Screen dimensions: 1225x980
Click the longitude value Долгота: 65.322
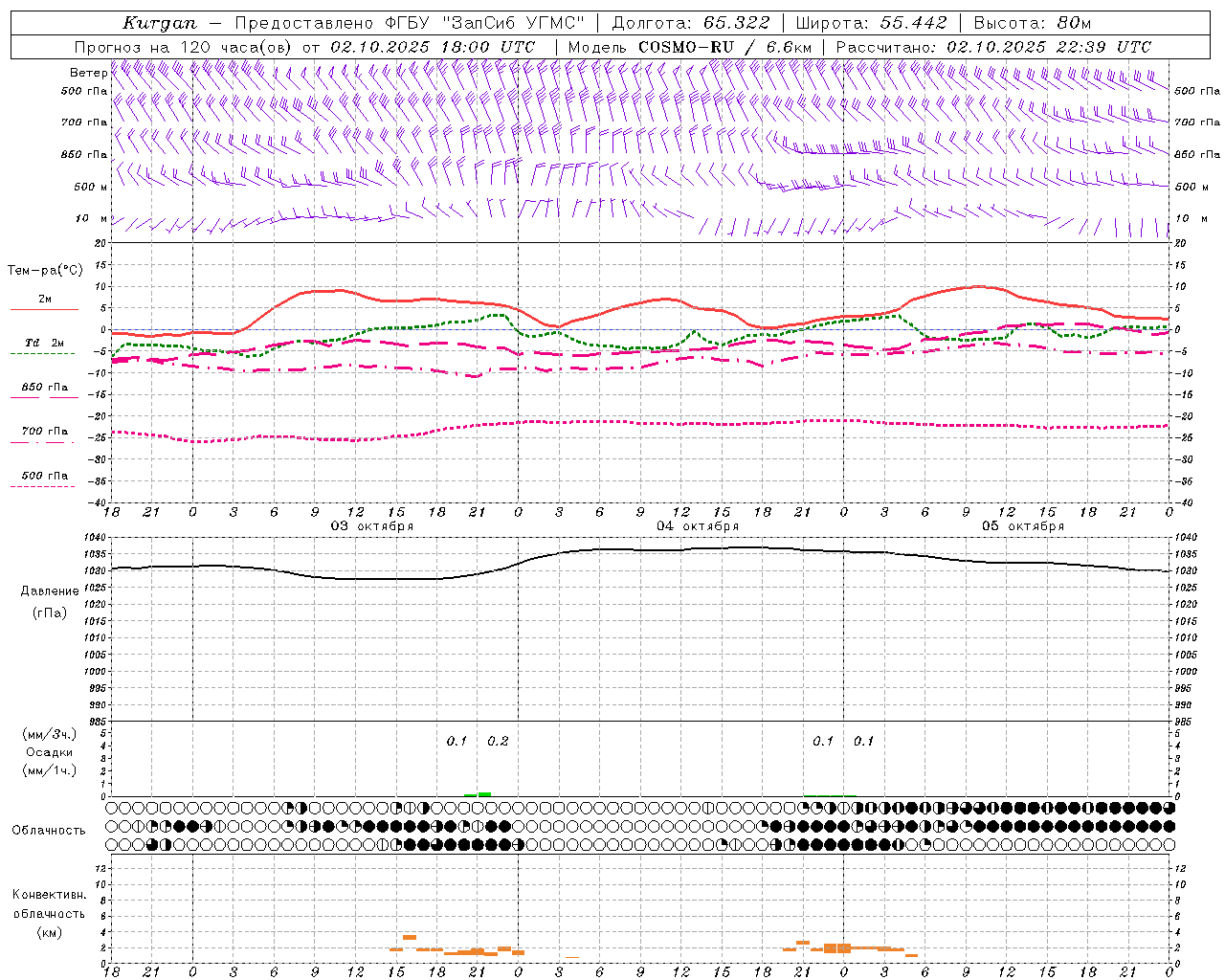click(690, 23)
